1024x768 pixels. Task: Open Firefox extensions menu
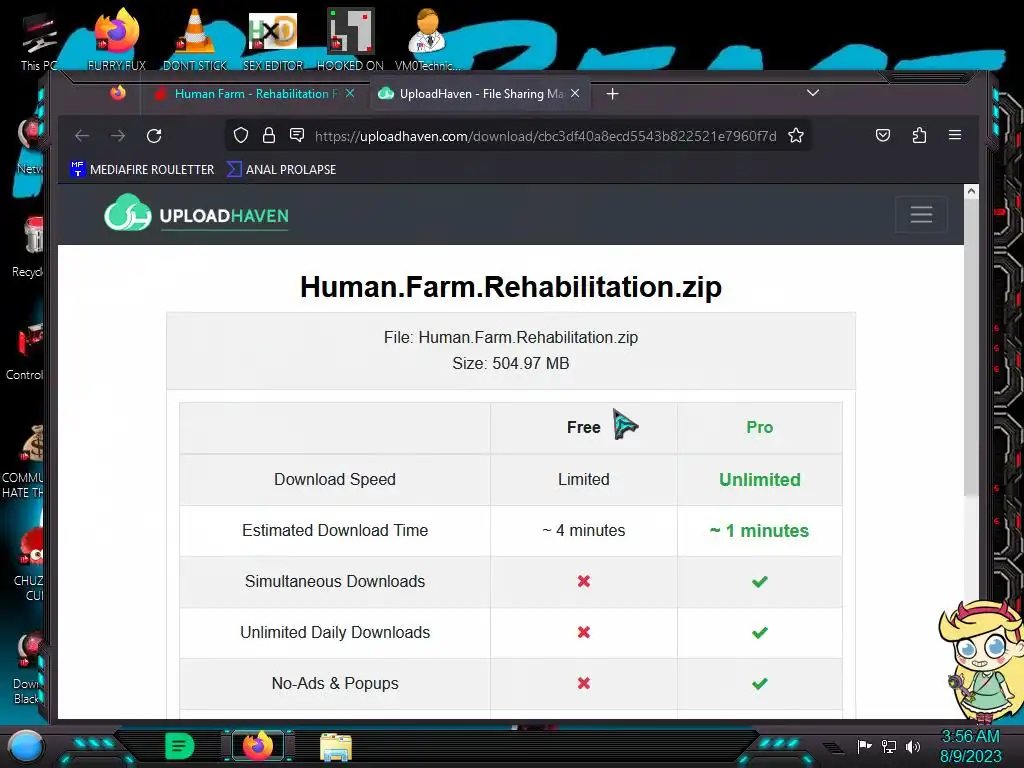click(x=919, y=135)
